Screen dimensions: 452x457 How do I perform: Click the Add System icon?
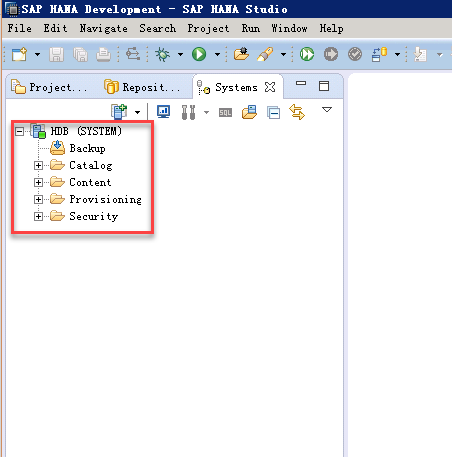pos(119,112)
